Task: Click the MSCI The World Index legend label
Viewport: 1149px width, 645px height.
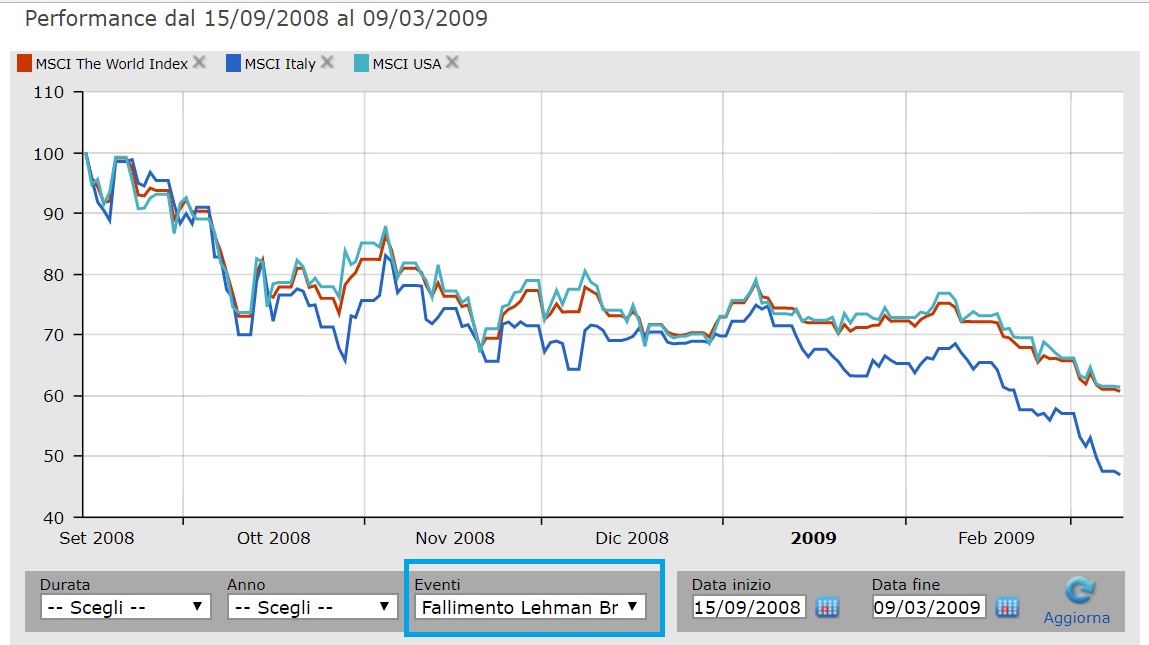Action: tap(112, 64)
